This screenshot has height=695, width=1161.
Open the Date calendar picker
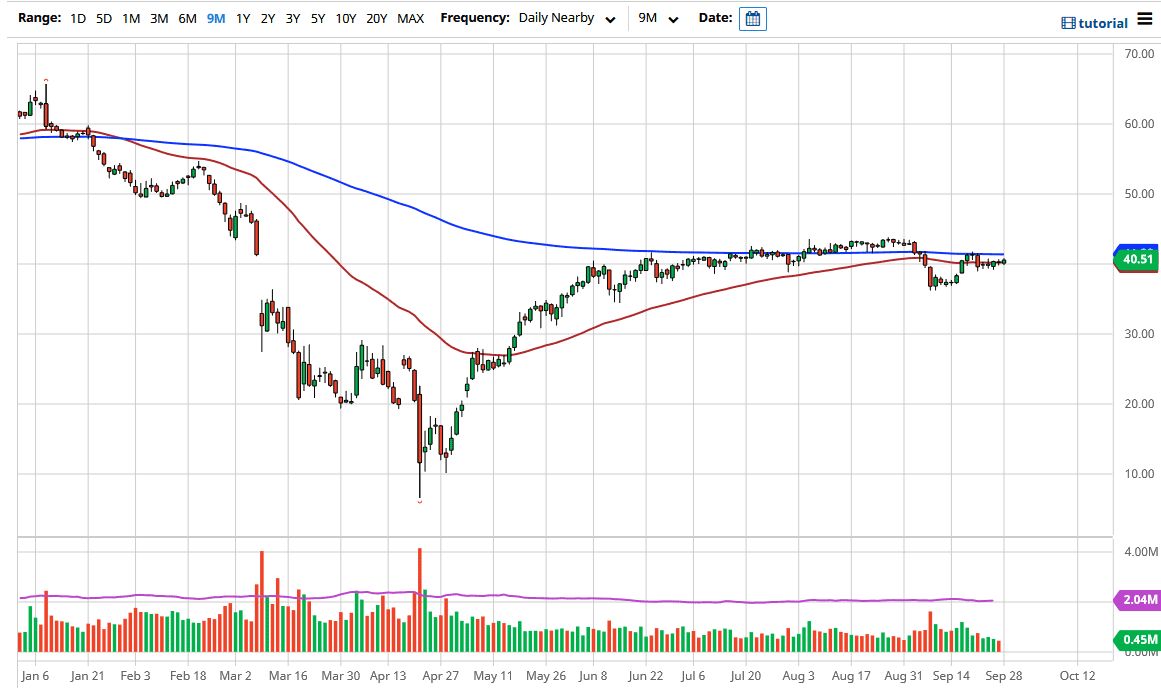(752, 18)
